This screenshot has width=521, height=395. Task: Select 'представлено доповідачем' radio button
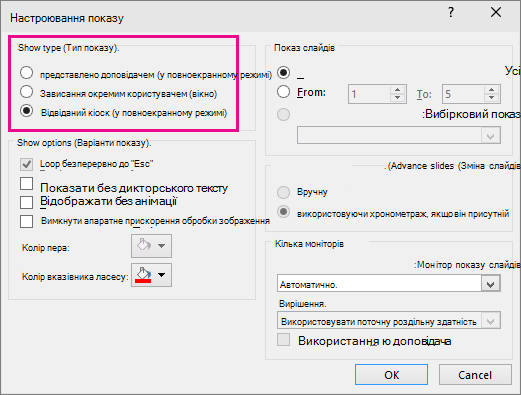click(x=26, y=73)
